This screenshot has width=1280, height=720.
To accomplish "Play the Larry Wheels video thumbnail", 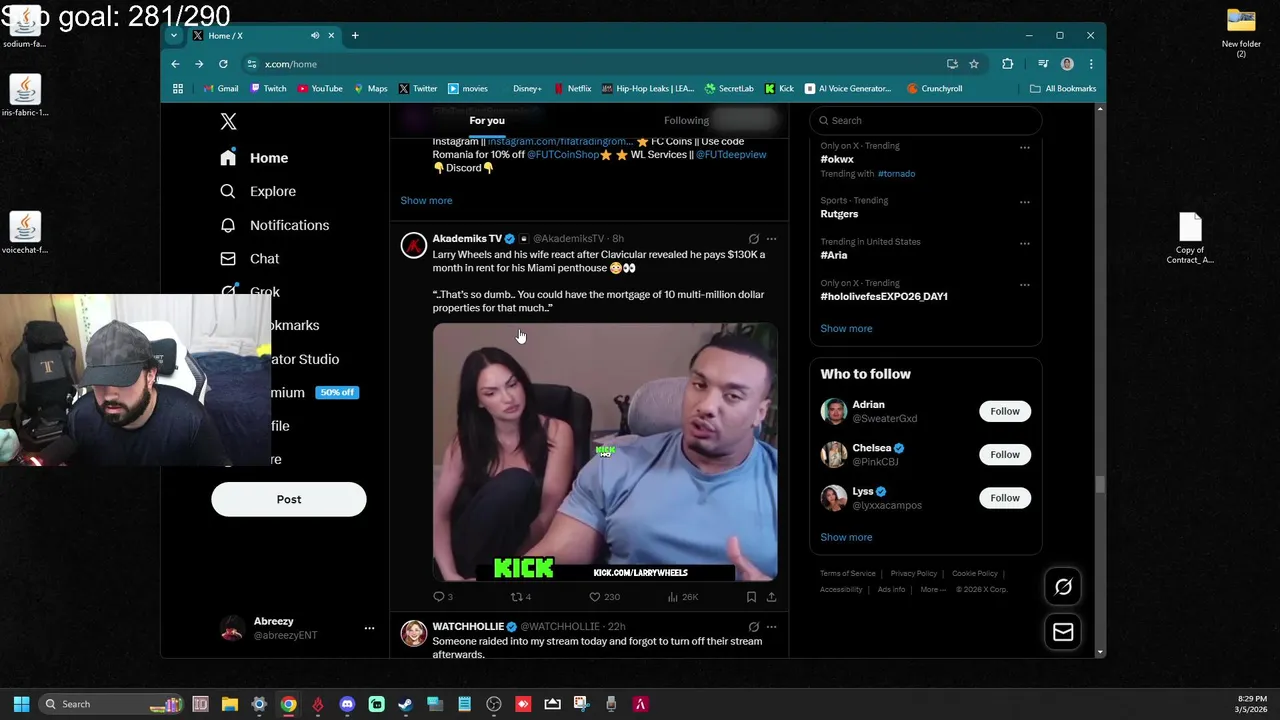I will pyautogui.click(x=605, y=452).
